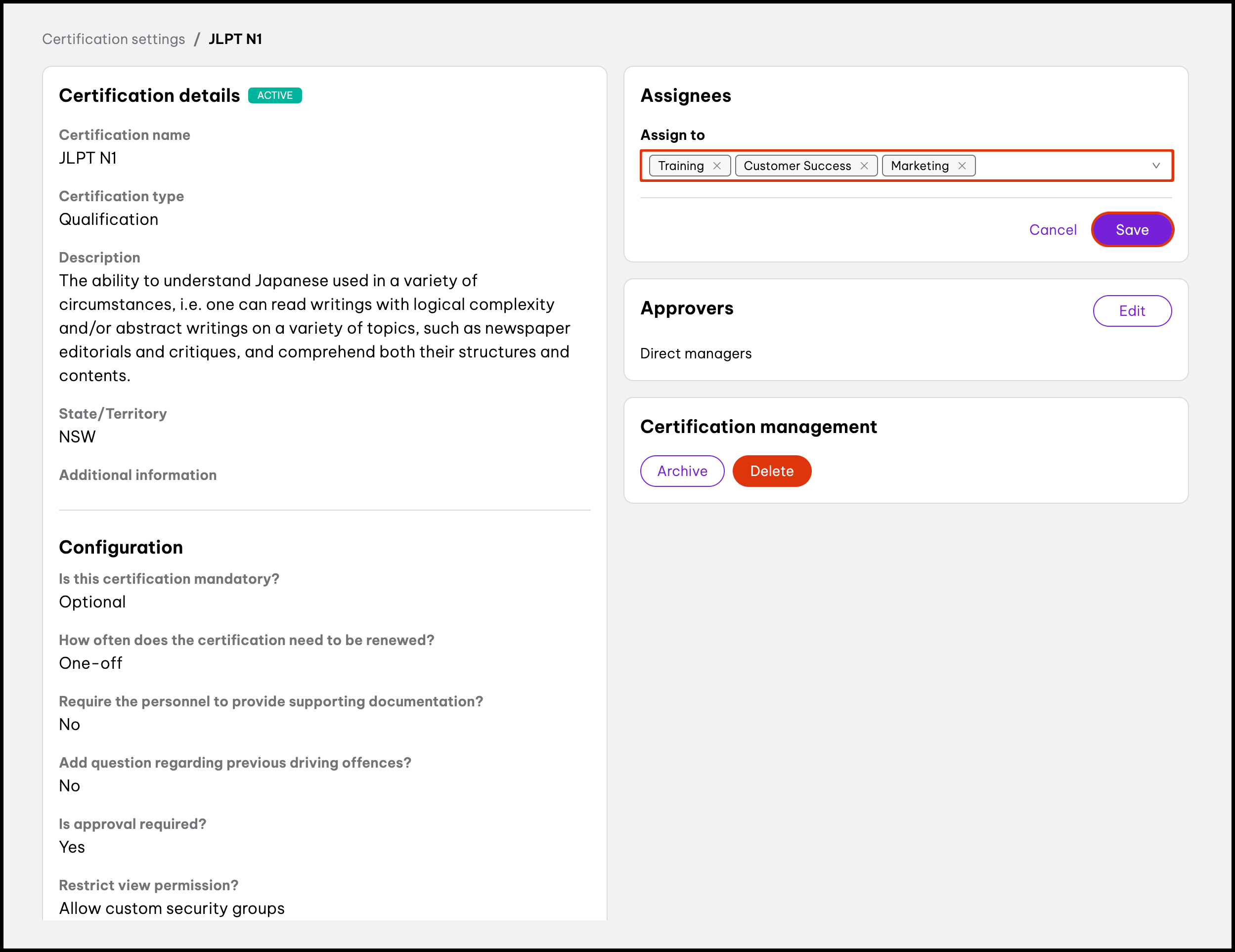
Task: Remove the Marketing tag from assignees
Action: pyautogui.click(x=962, y=166)
